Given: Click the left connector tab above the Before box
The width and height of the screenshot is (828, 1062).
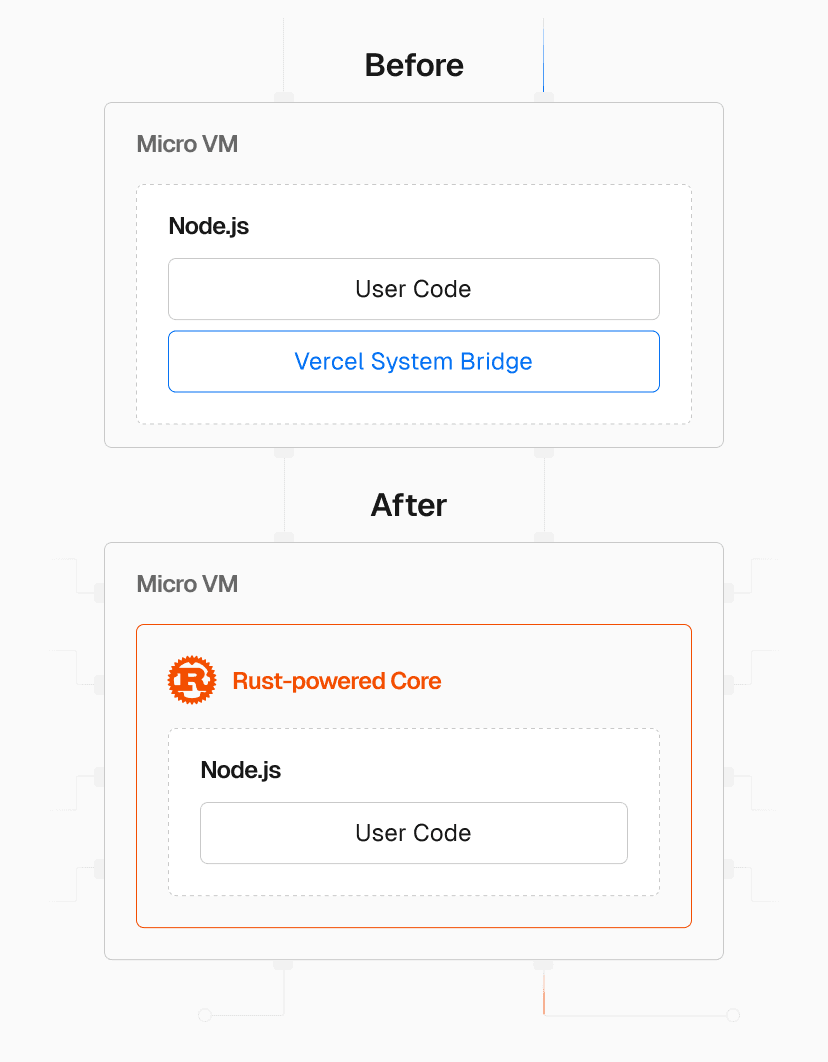Looking at the screenshot, I should pos(284,97).
